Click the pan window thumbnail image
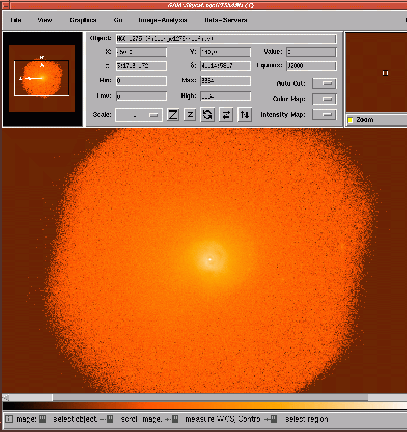The height and width of the screenshot is (432, 407). tap(42, 78)
